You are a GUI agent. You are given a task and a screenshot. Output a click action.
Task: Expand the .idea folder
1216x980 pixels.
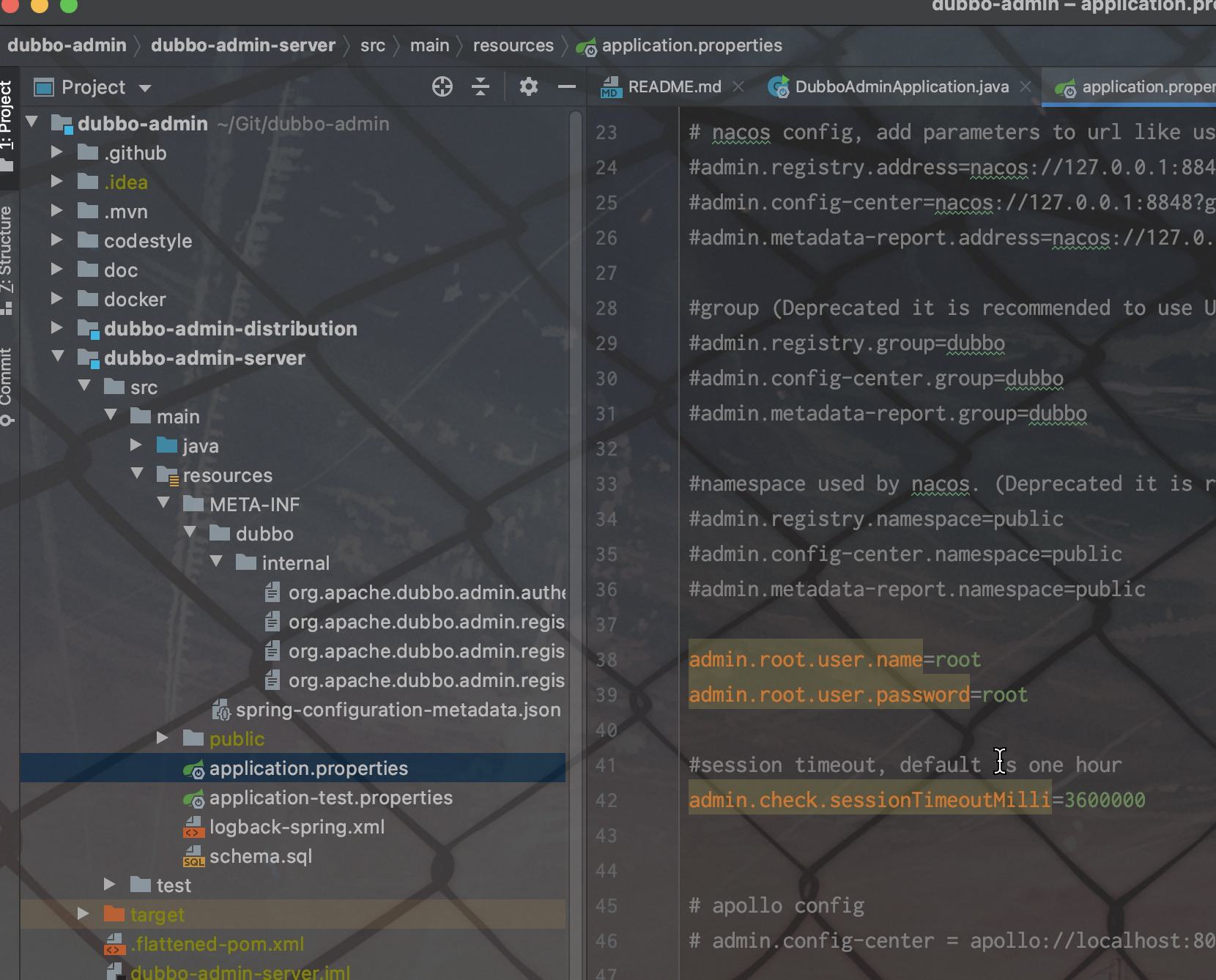tap(56, 182)
